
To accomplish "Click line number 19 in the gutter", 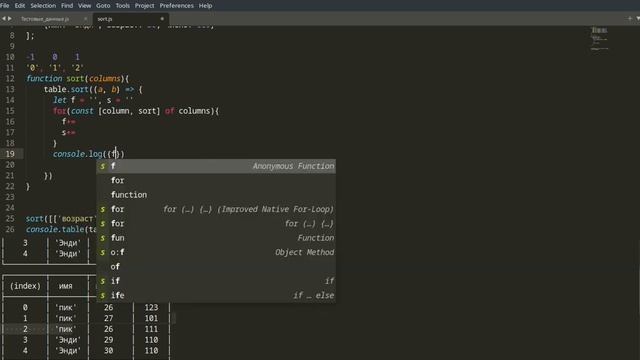I will pyautogui.click(x=10, y=154).
